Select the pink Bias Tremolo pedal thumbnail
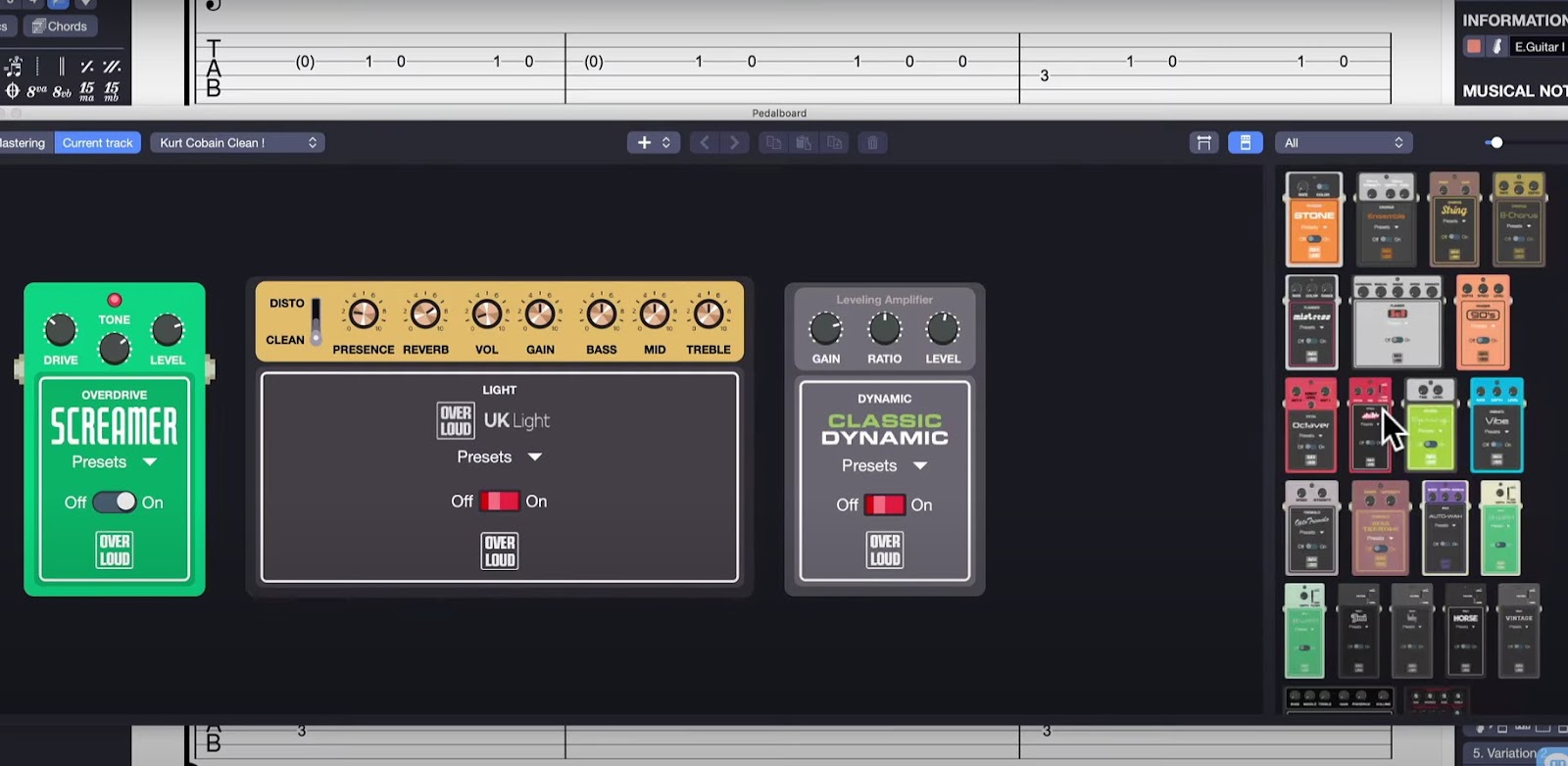 [x=1379, y=528]
